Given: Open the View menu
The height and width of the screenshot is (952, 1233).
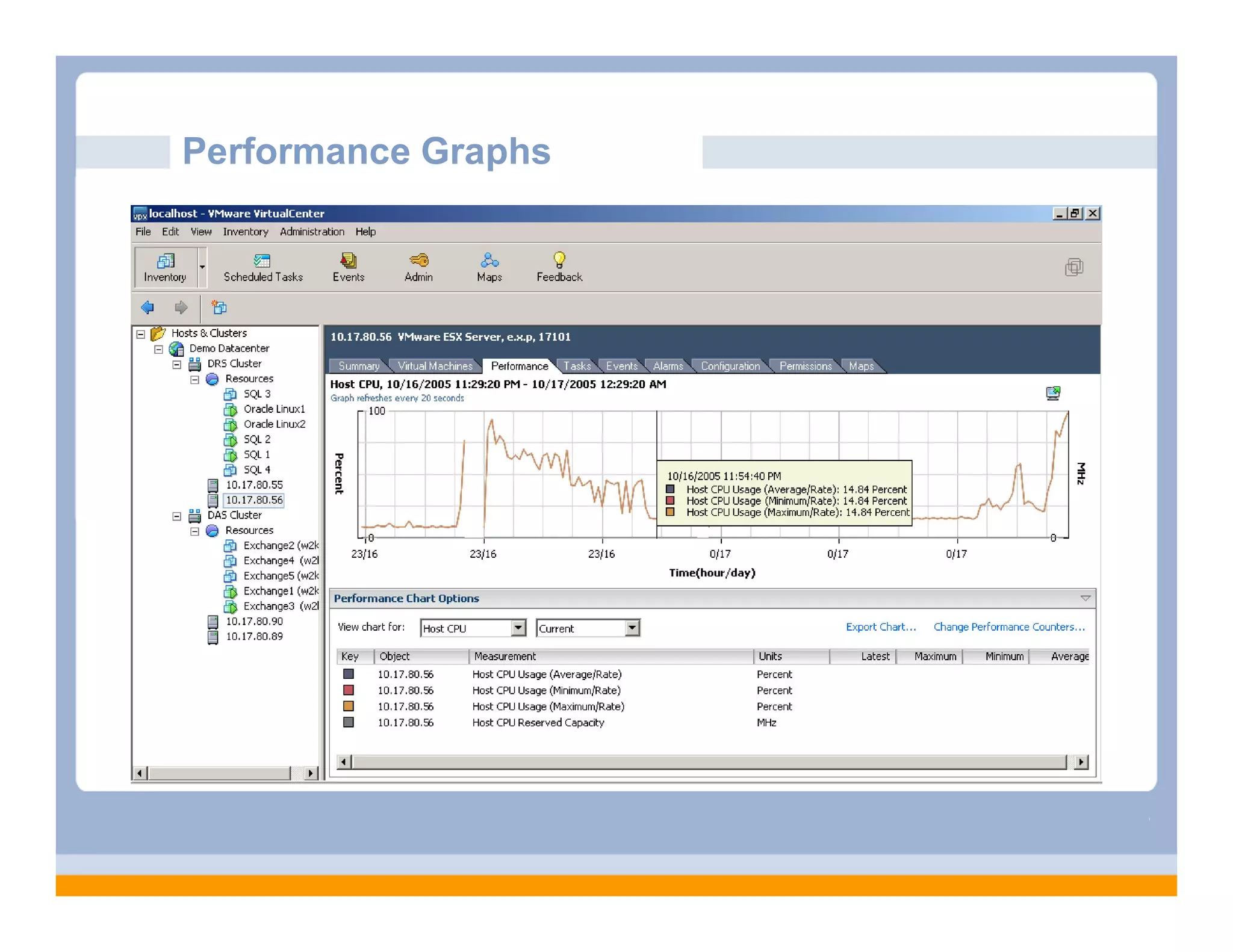Looking at the screenshot, I should click(201, 232).
